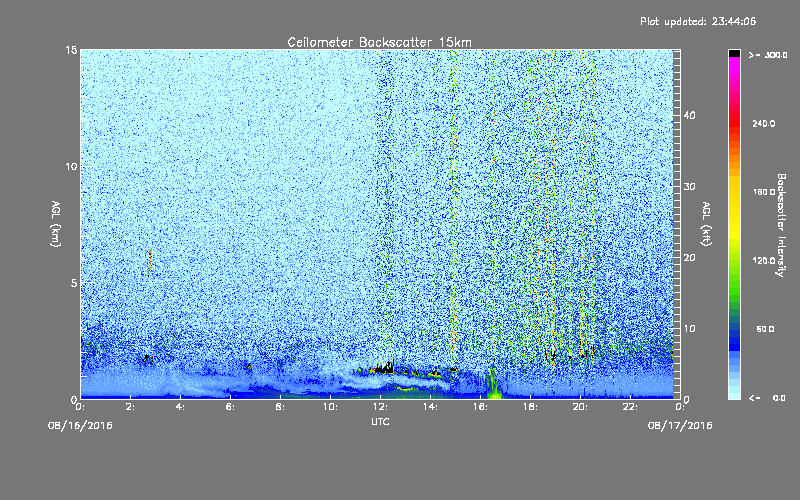The image size is (800, 500).
Task: Click the "12:" hour tick label
Action: pos(381,407)
